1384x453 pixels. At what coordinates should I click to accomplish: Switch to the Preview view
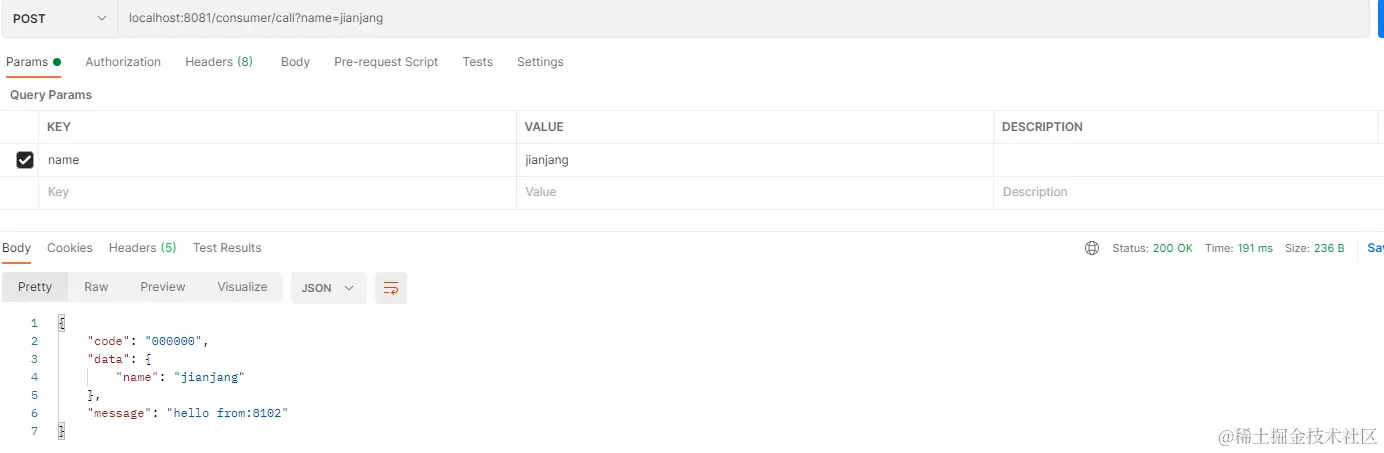pos(163,287)
